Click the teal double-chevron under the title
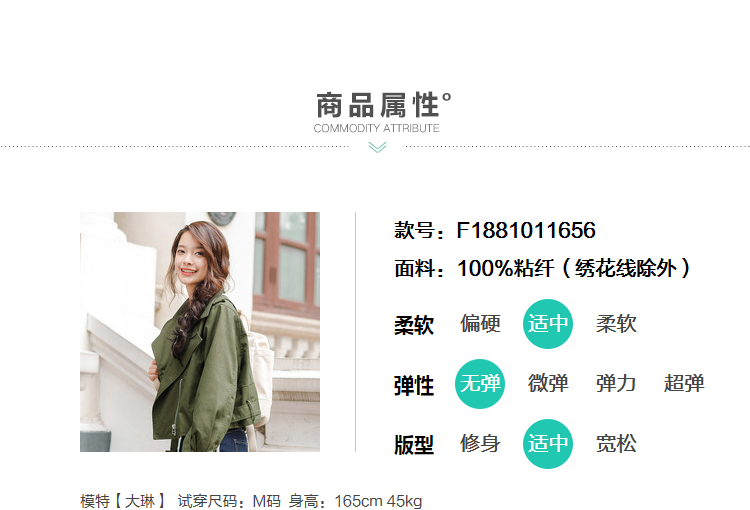 [377, 147]
